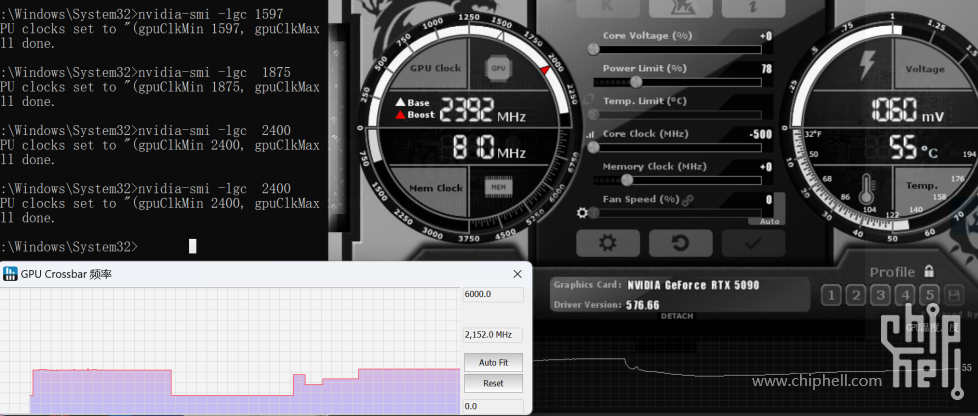Image resolution: width=978 pixels, height=416 pixels.
Task: Click the 'GPU Clock' label in the gauge
Action: click(x=435, y=69)
